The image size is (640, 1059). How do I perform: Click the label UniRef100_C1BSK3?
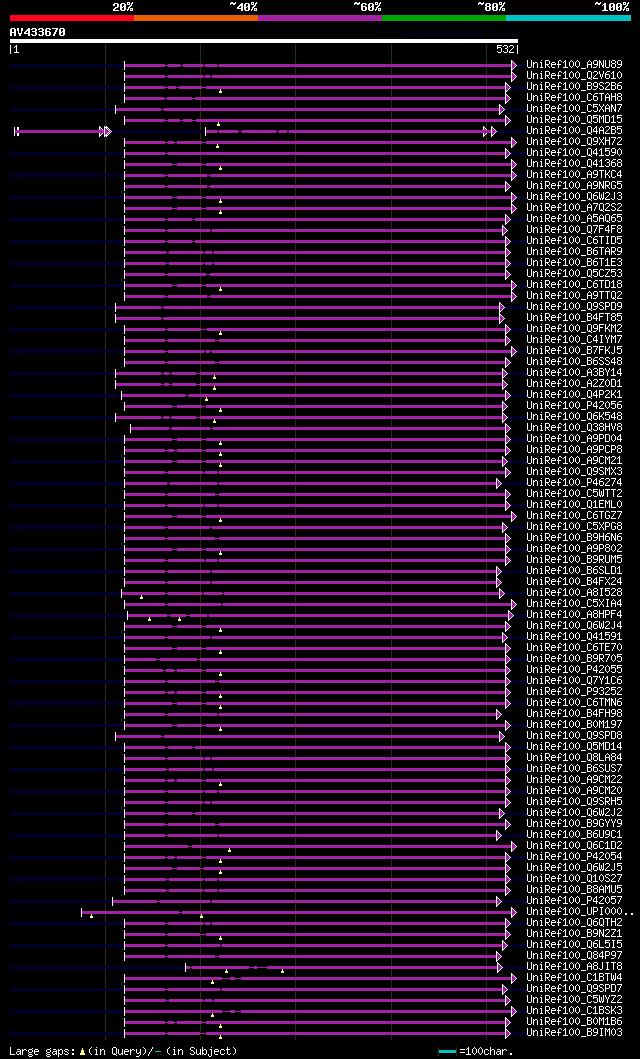[575, 1010]
